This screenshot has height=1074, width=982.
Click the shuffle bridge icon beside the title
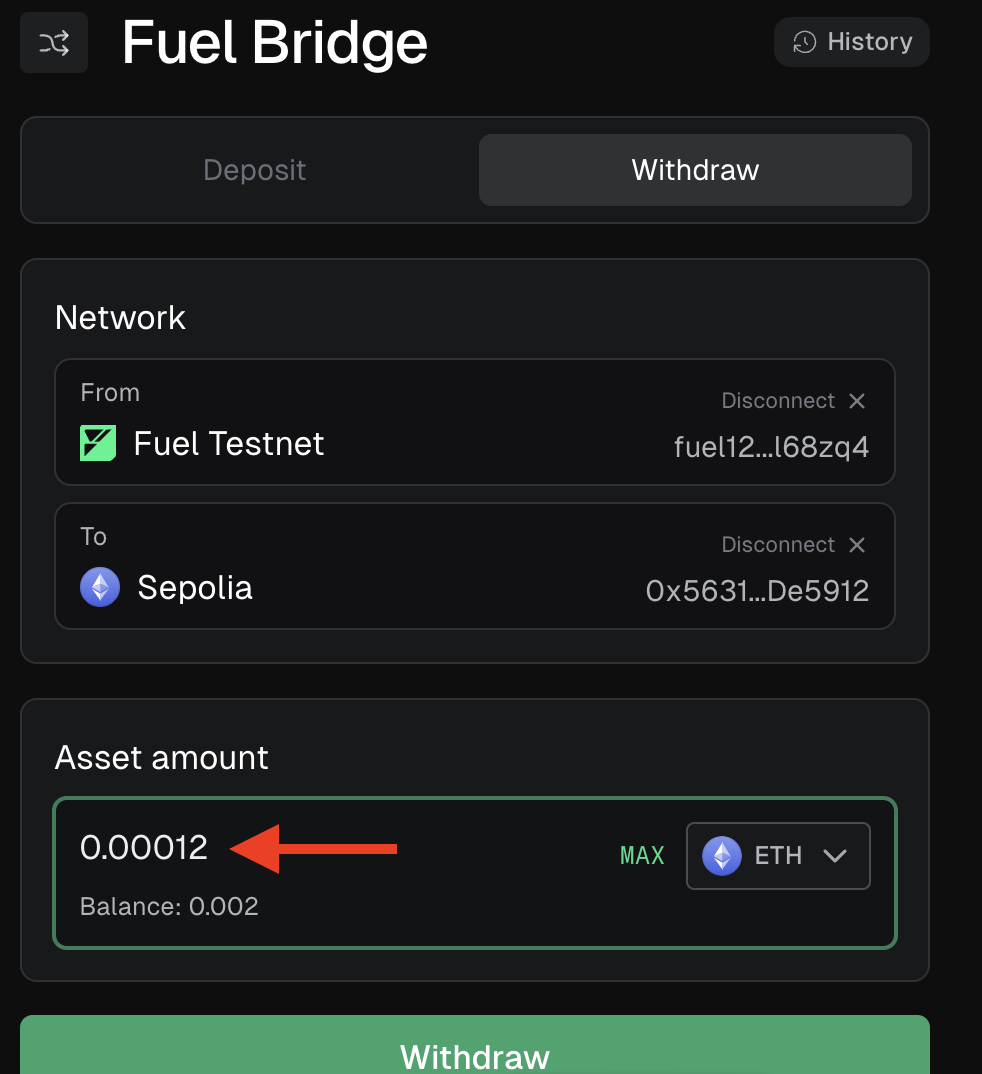53,42
